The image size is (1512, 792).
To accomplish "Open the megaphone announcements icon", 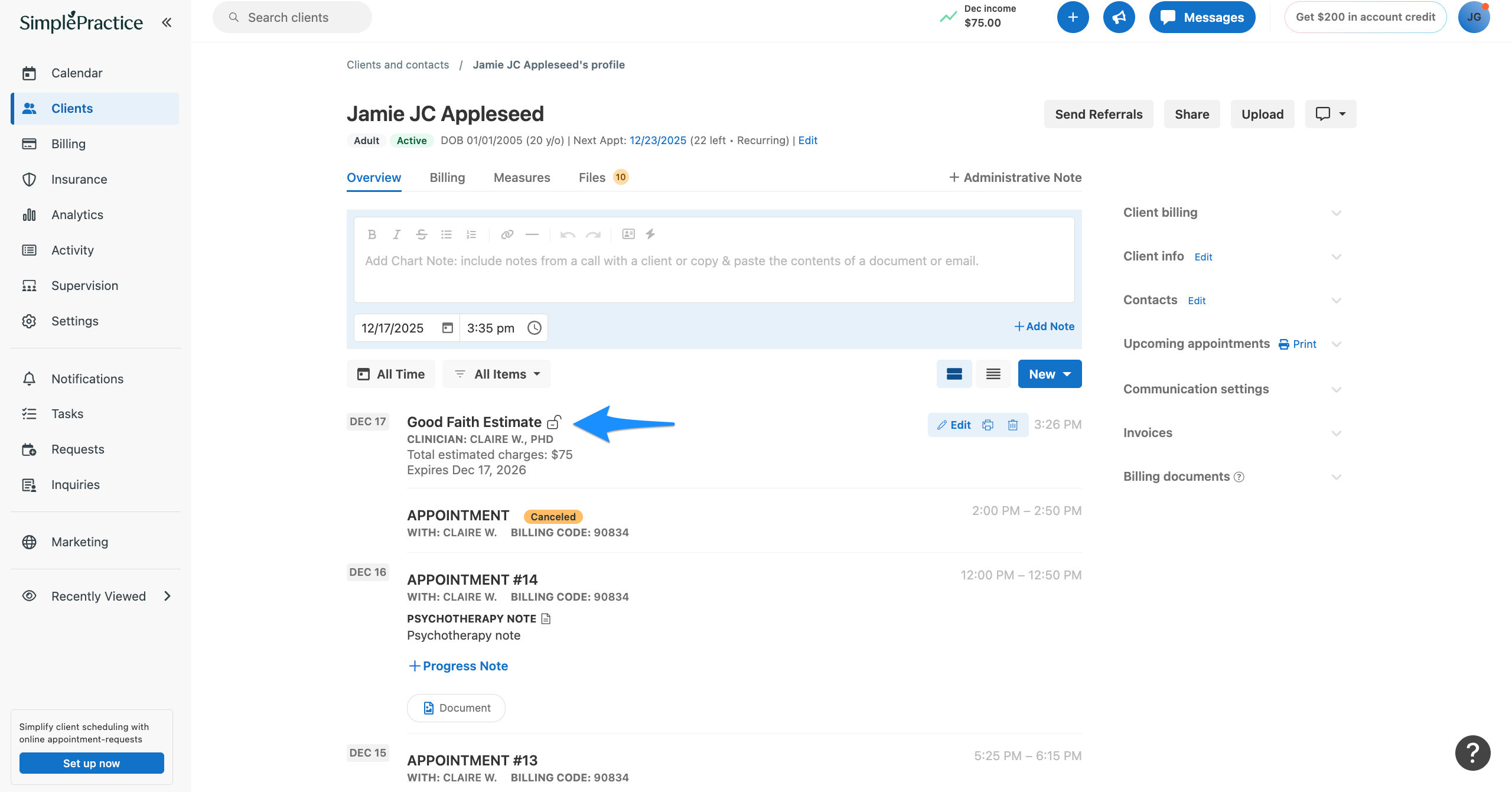I will pos(1119,17).
